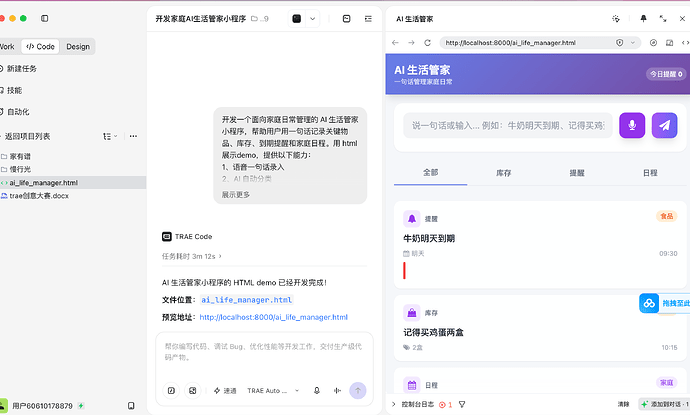Open the localhost:8000 preview link in chat
This screenshot has width=690, height=415.
(273, 317)
